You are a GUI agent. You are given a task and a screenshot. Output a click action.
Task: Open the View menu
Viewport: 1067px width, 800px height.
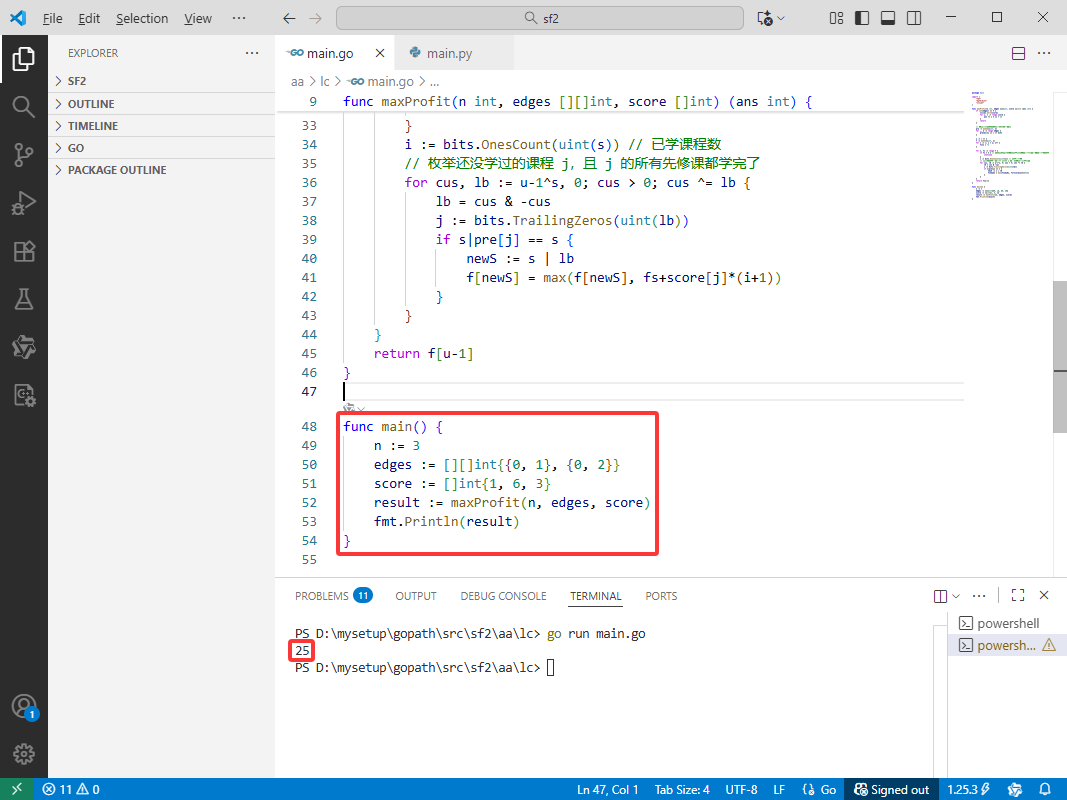pos(198,18)
